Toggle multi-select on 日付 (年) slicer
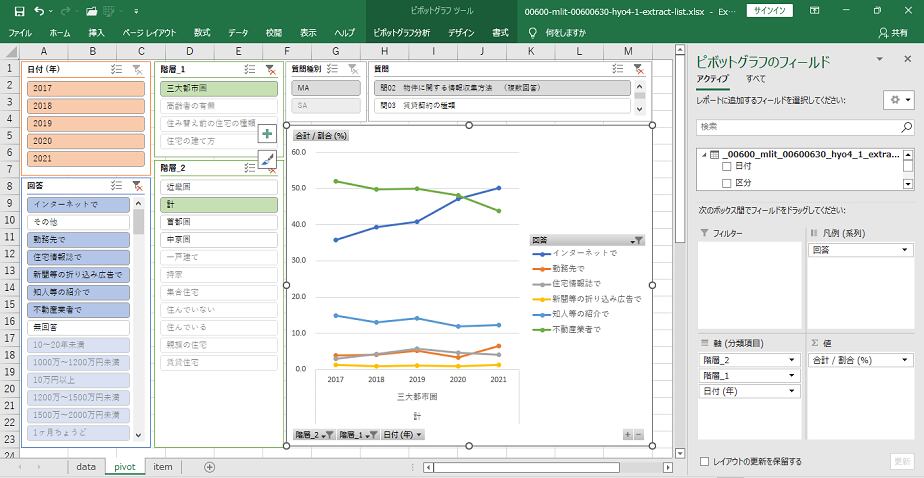This screenshot has width=924, height=478. (x=117, y=69)
